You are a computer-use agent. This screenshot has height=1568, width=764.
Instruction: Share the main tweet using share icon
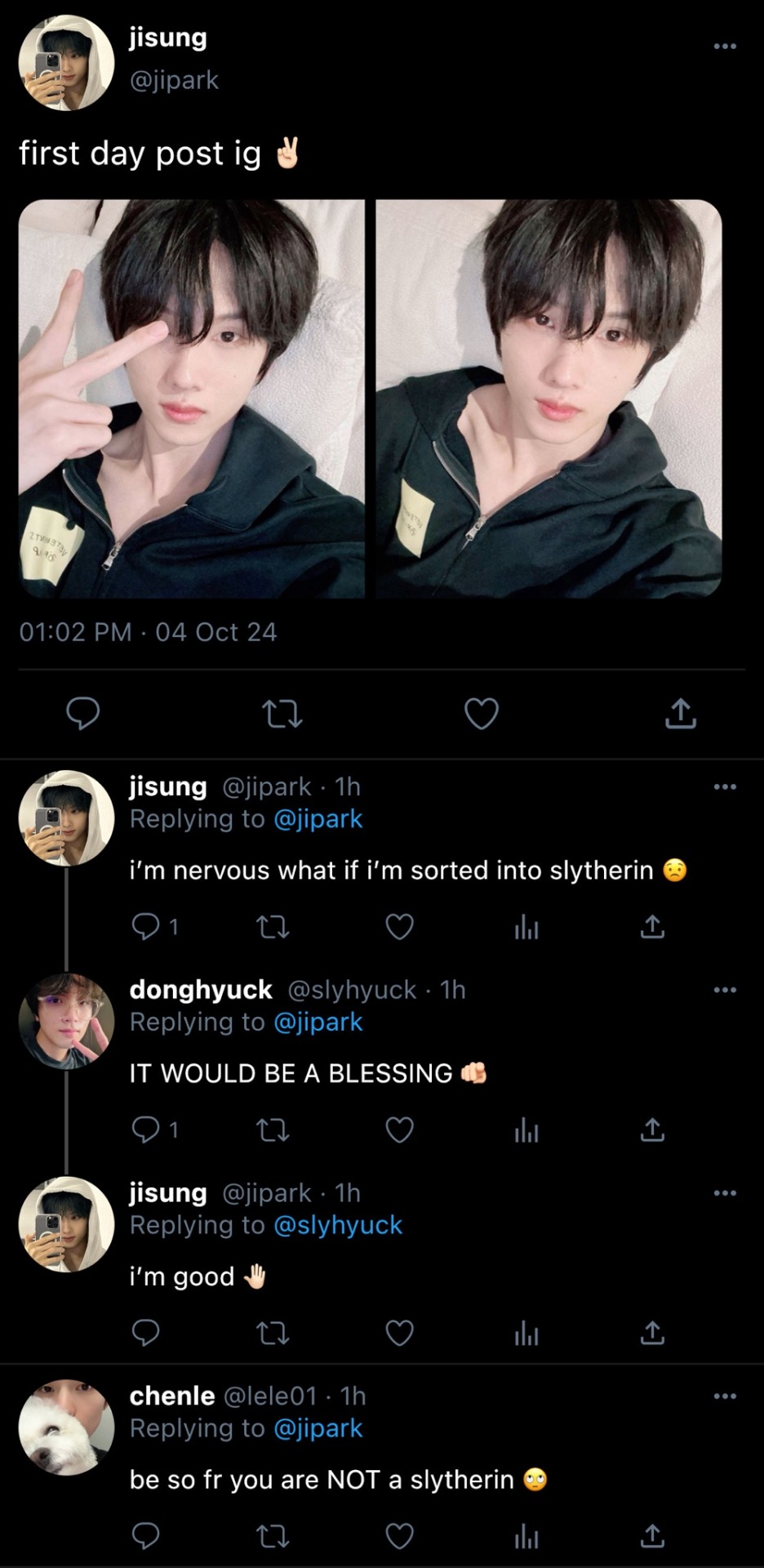click(x=680, y=714)
